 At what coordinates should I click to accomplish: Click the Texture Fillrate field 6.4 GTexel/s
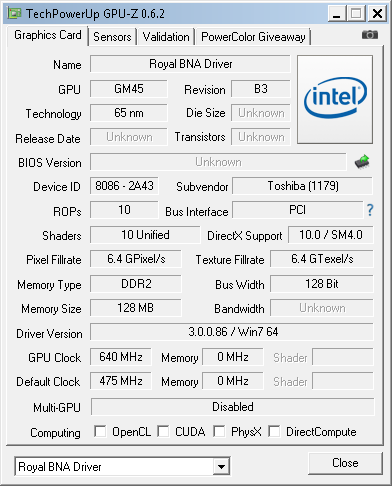click(x=322, y=259)
